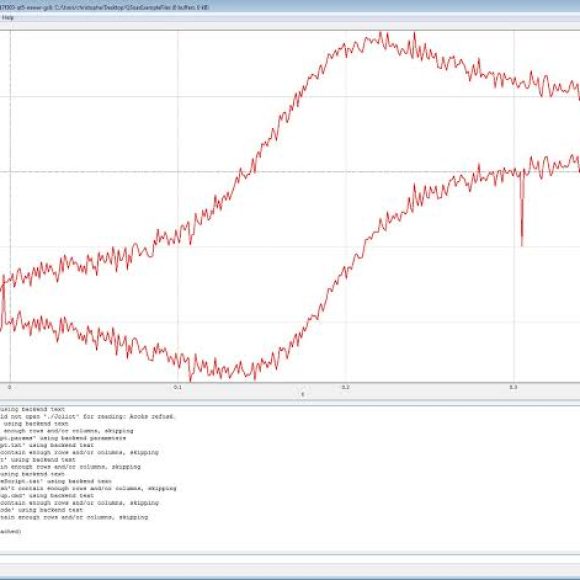580x580 pixels.
Task: Click the left vertical spike near x equals 0
Action: tap(4, 301)
